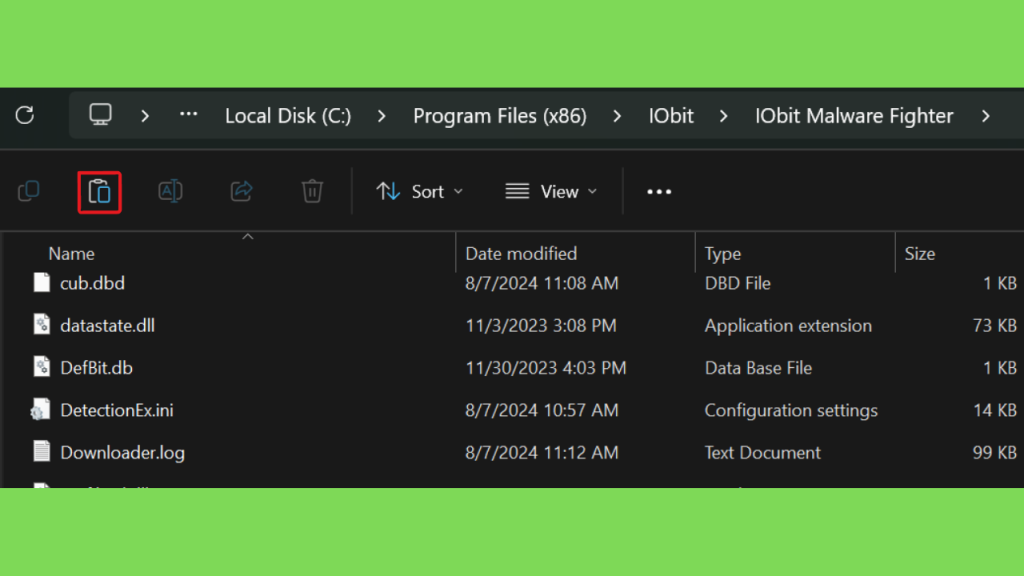
Task: Click the This PC monitor icon
Action: point(101,115)
